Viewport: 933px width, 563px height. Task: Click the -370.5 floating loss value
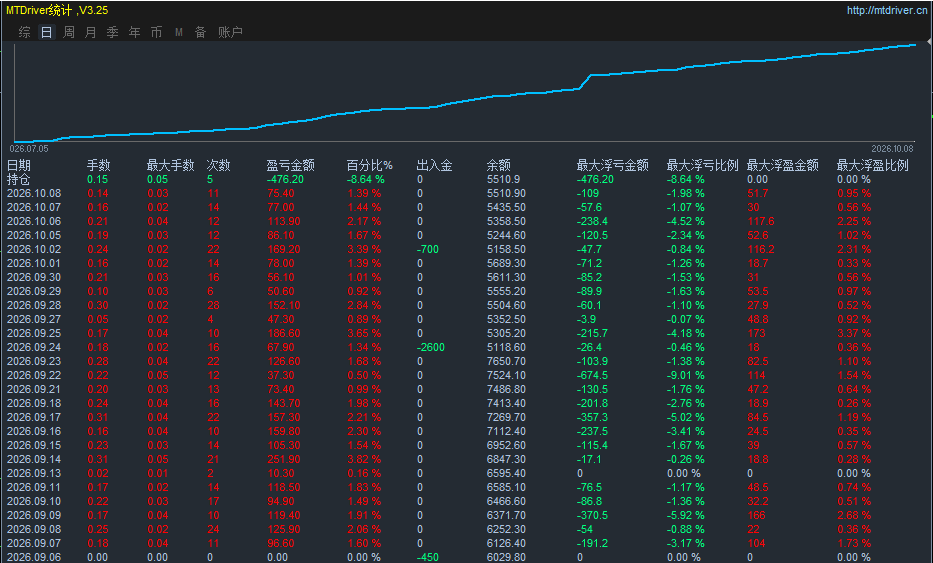pyautogui.click(x=592, y=515)
